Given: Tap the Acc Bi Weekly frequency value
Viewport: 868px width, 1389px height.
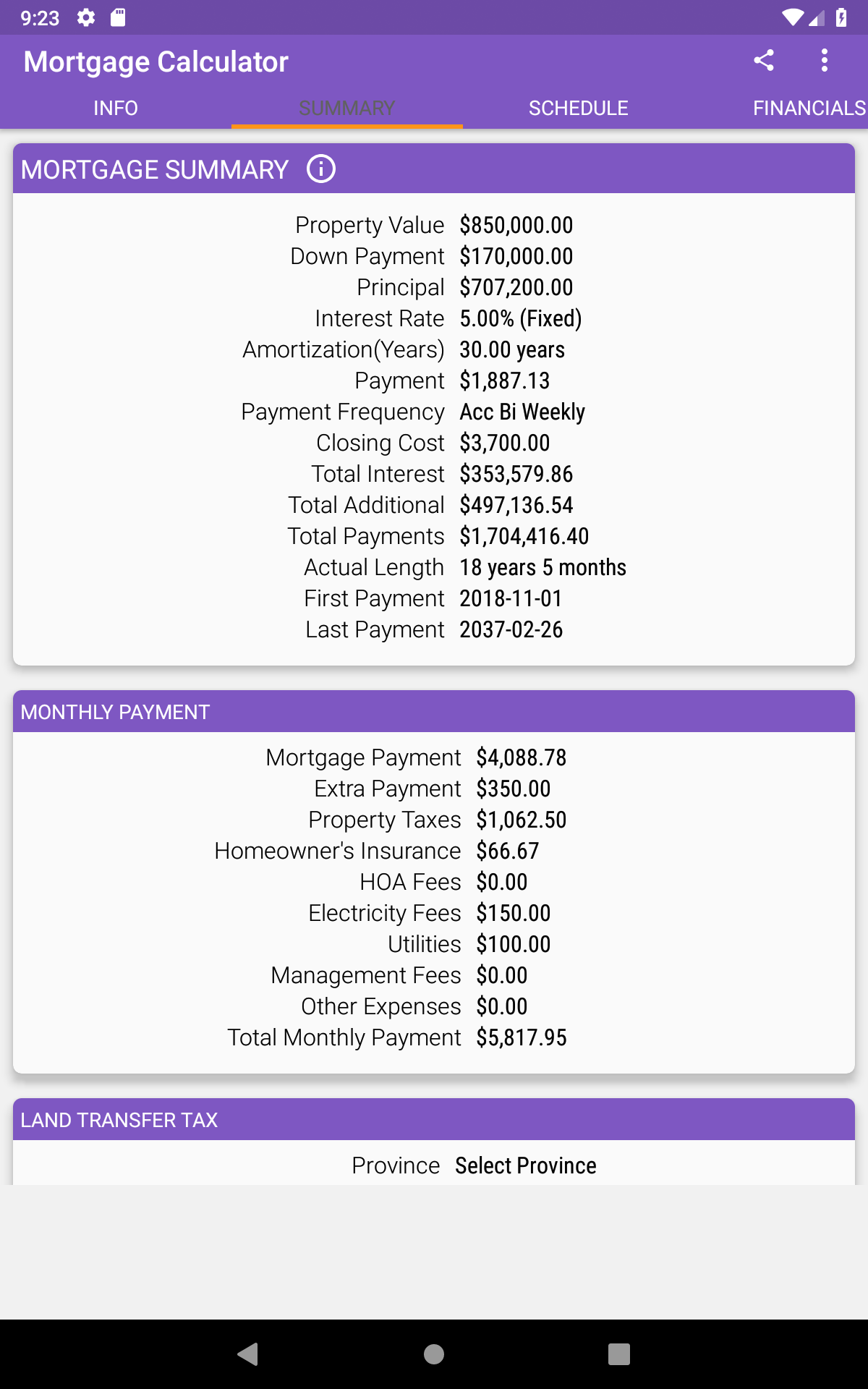Looking at the screenshot, I should [522, 412].
